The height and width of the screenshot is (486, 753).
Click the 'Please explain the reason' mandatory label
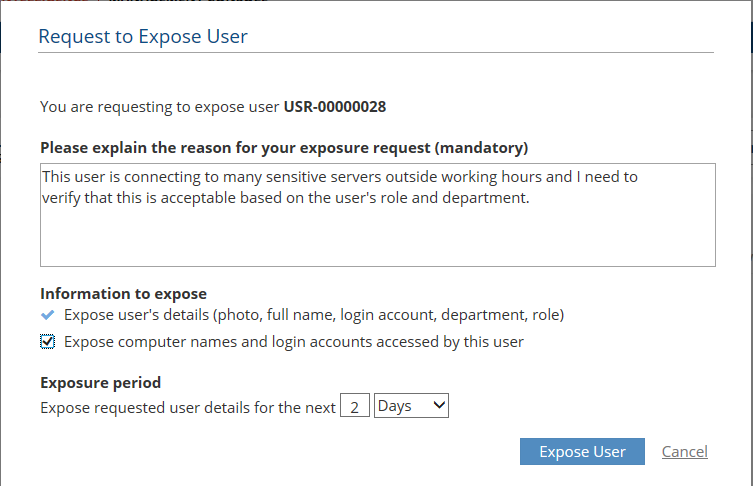284,148
